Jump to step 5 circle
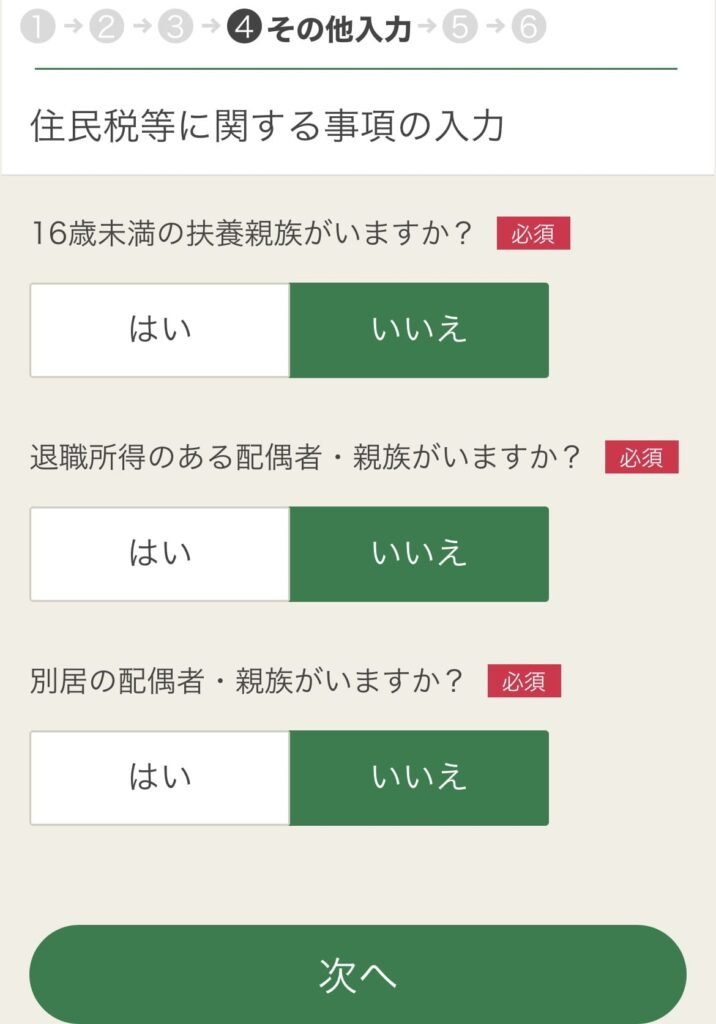 (x=459, y=28)
